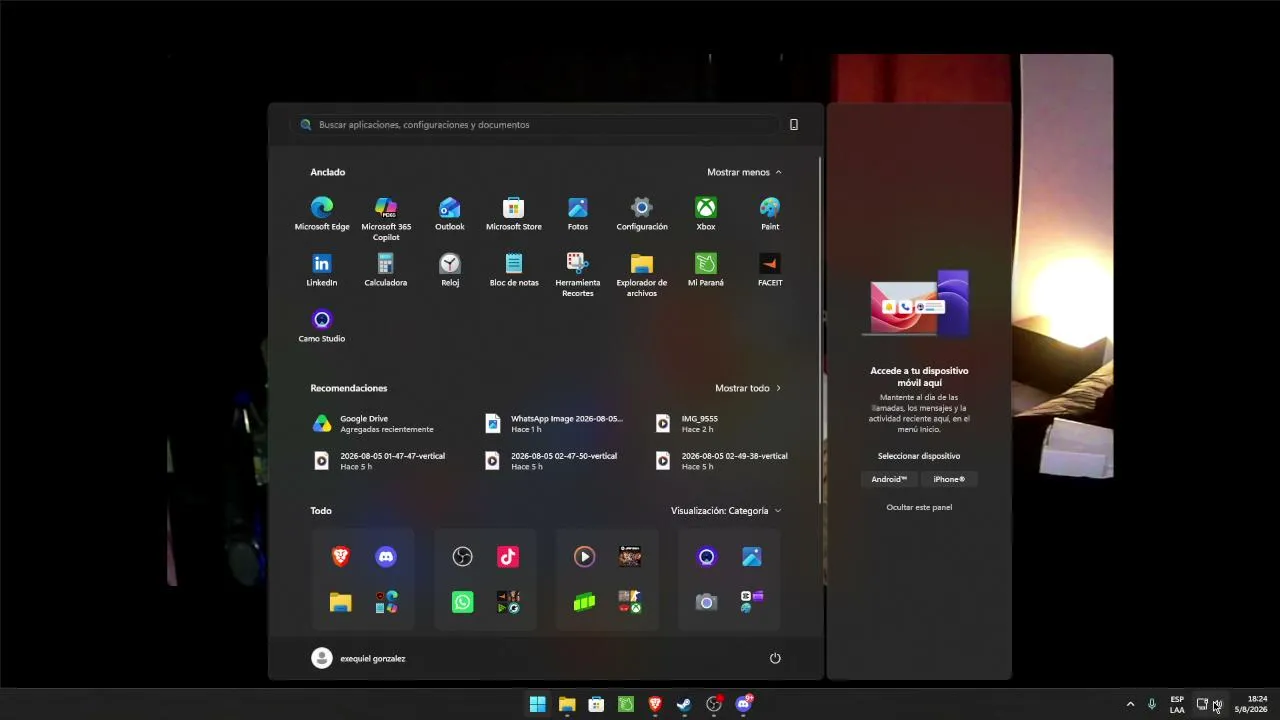The height and width of the screenshot is (720, 1280).
Task: Open the Mi Paraná app
Action: [706, 269]
